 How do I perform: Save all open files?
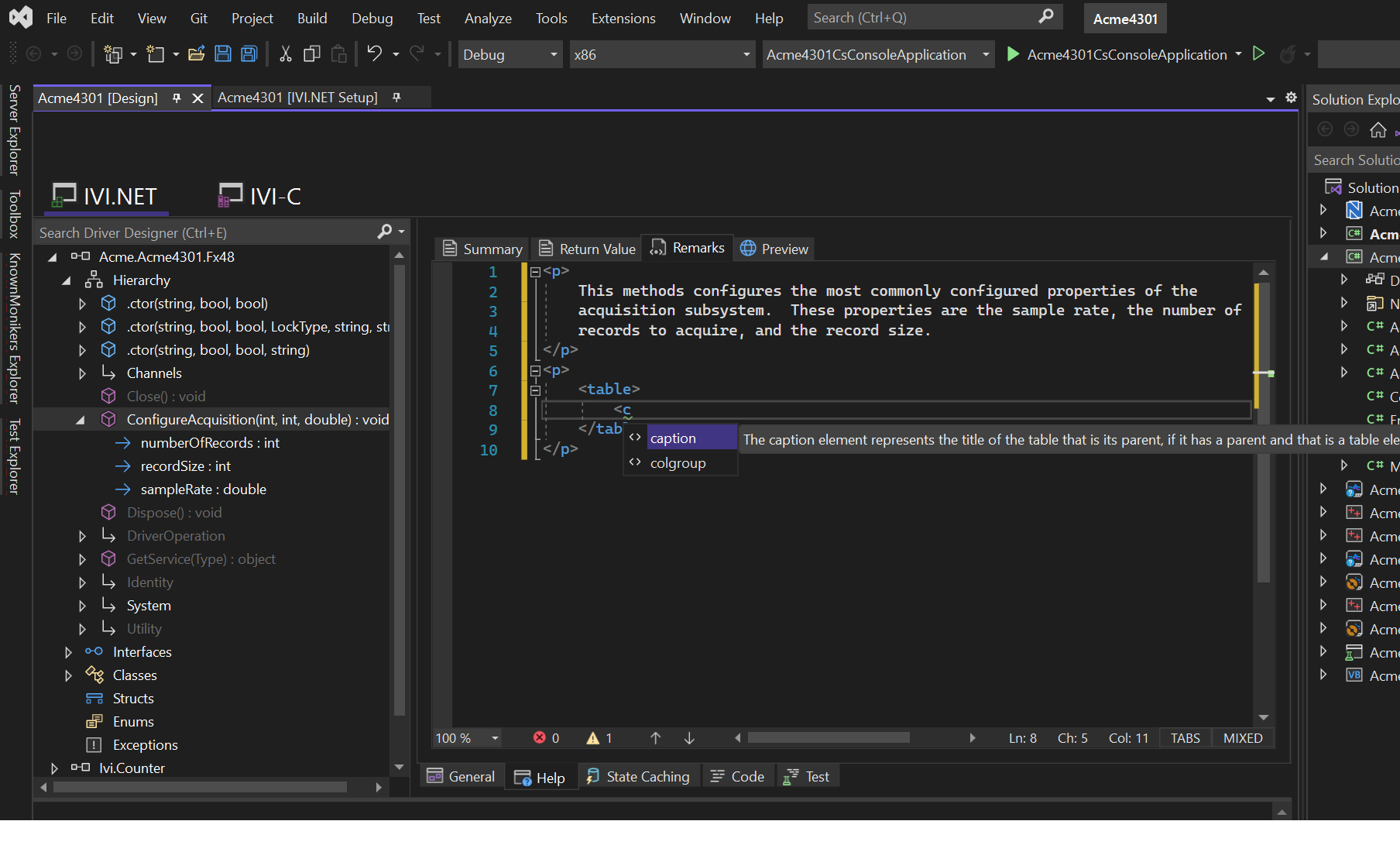(x=248, y=53)
